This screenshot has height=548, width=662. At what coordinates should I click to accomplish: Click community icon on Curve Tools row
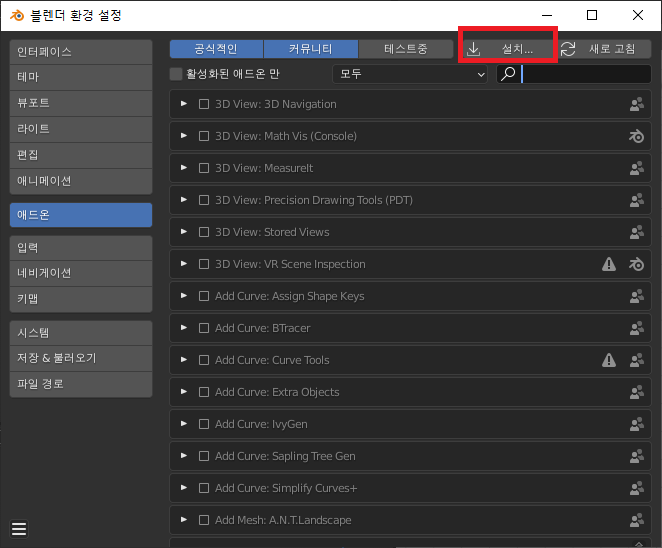637,360
